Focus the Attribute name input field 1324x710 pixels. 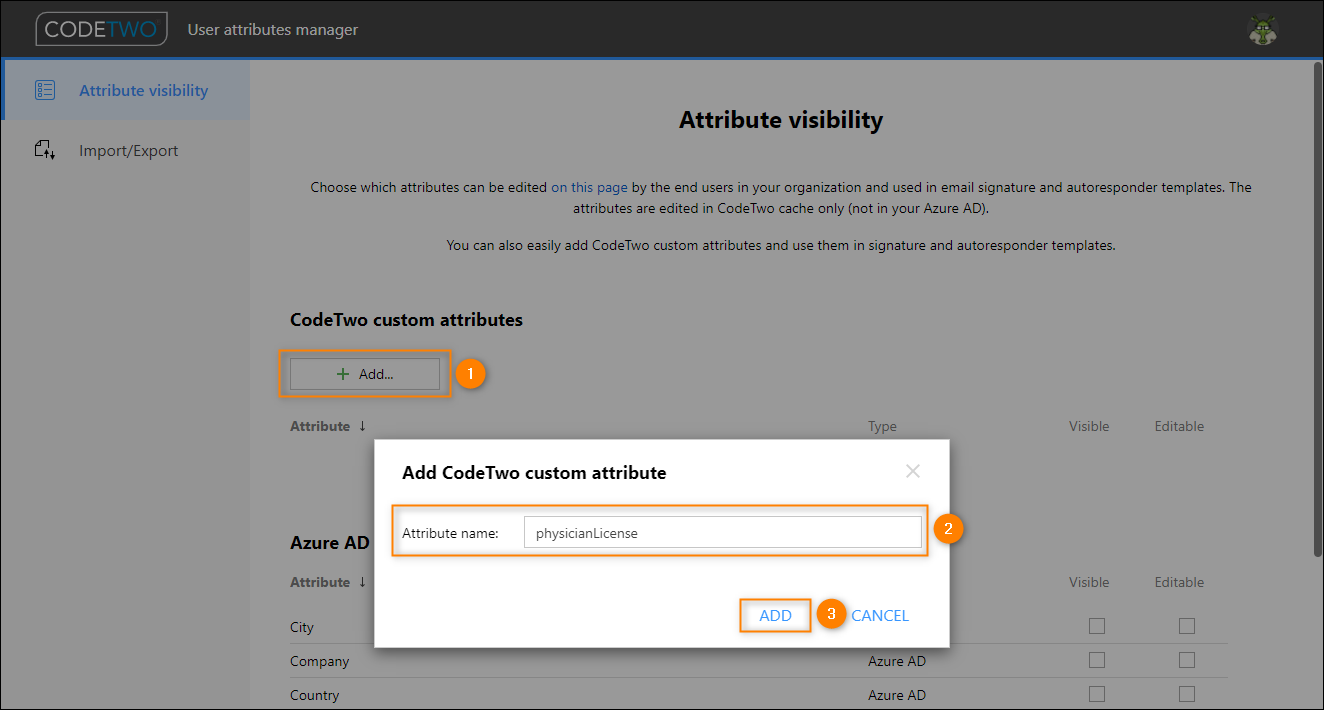pyautogui.click(x=722, y=533)
